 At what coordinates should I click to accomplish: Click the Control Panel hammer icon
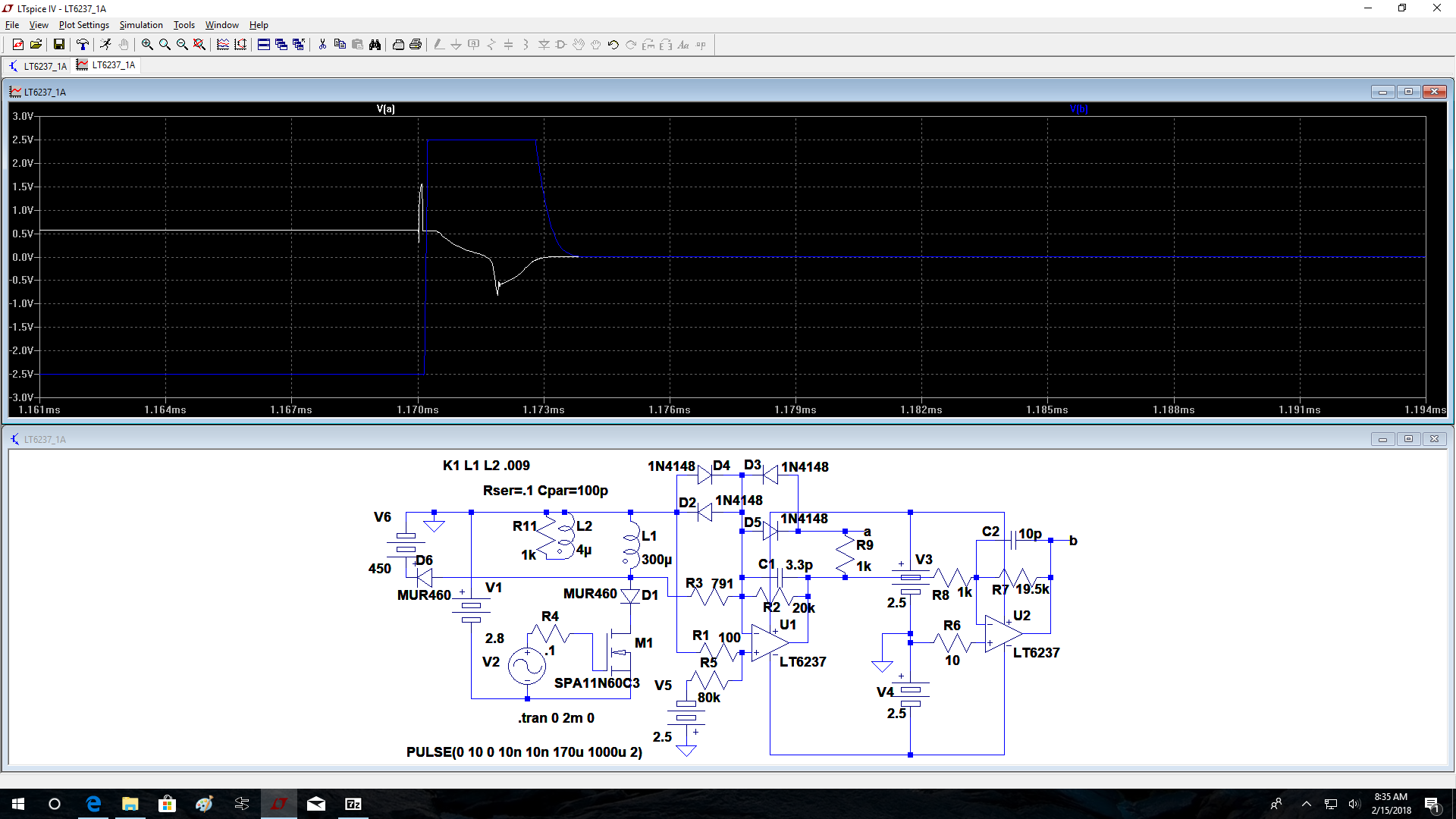(x=83, y=45)
